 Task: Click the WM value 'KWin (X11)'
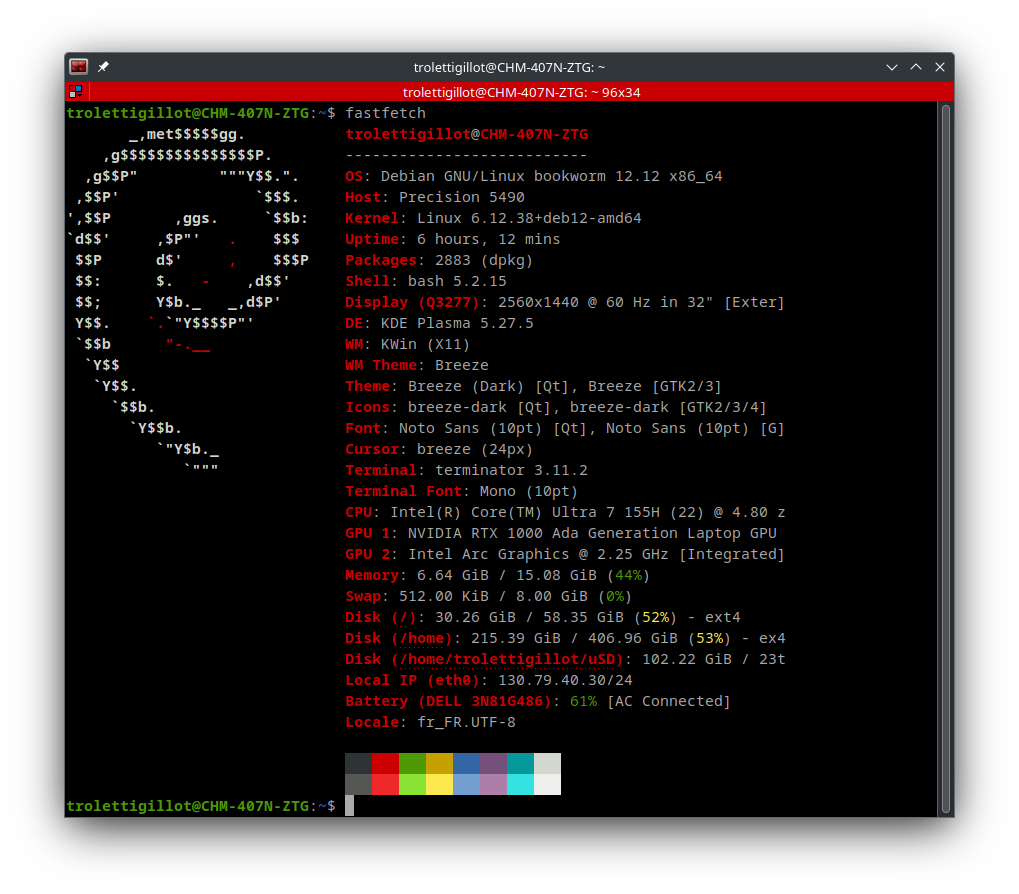(425, 344)
